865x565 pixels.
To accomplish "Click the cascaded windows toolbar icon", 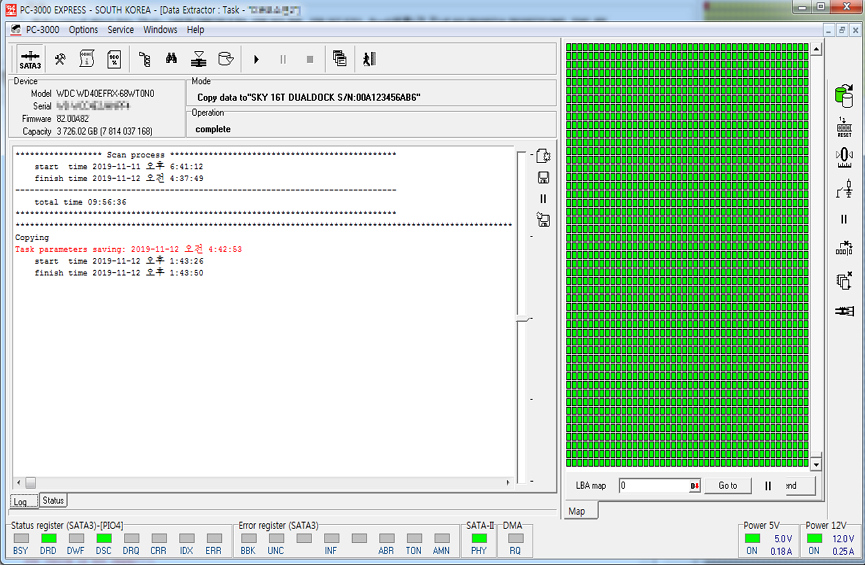I will (x=340, y=58).
